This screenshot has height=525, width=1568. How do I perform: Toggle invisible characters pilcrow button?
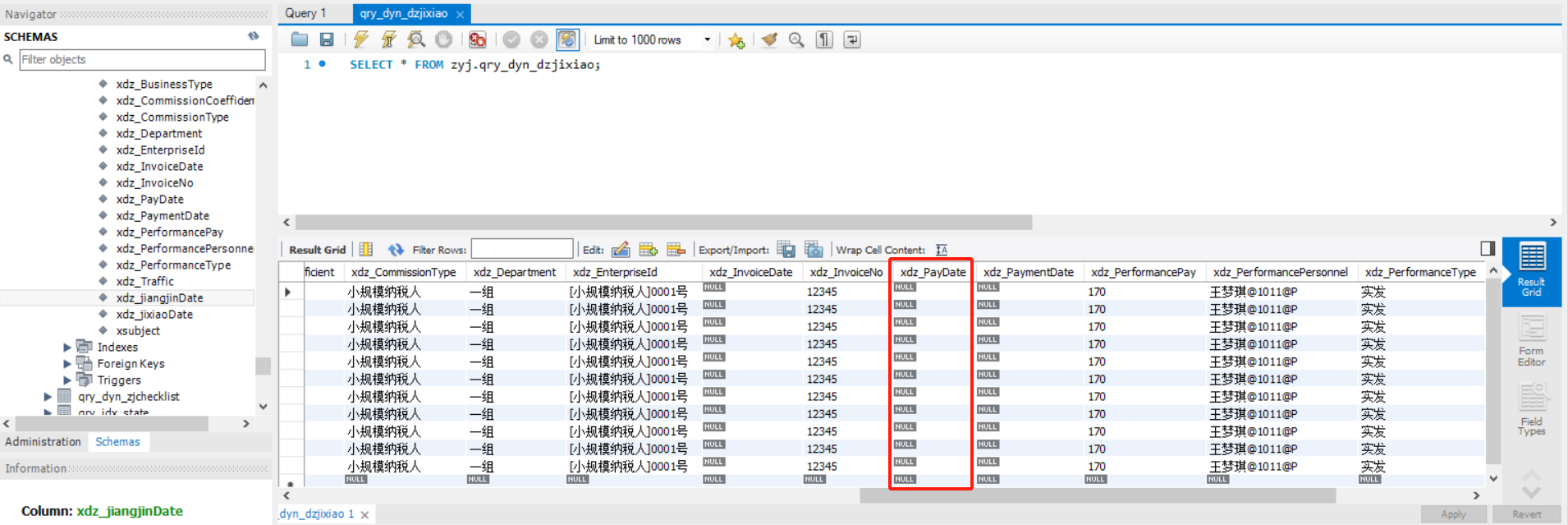pos(824,39)
